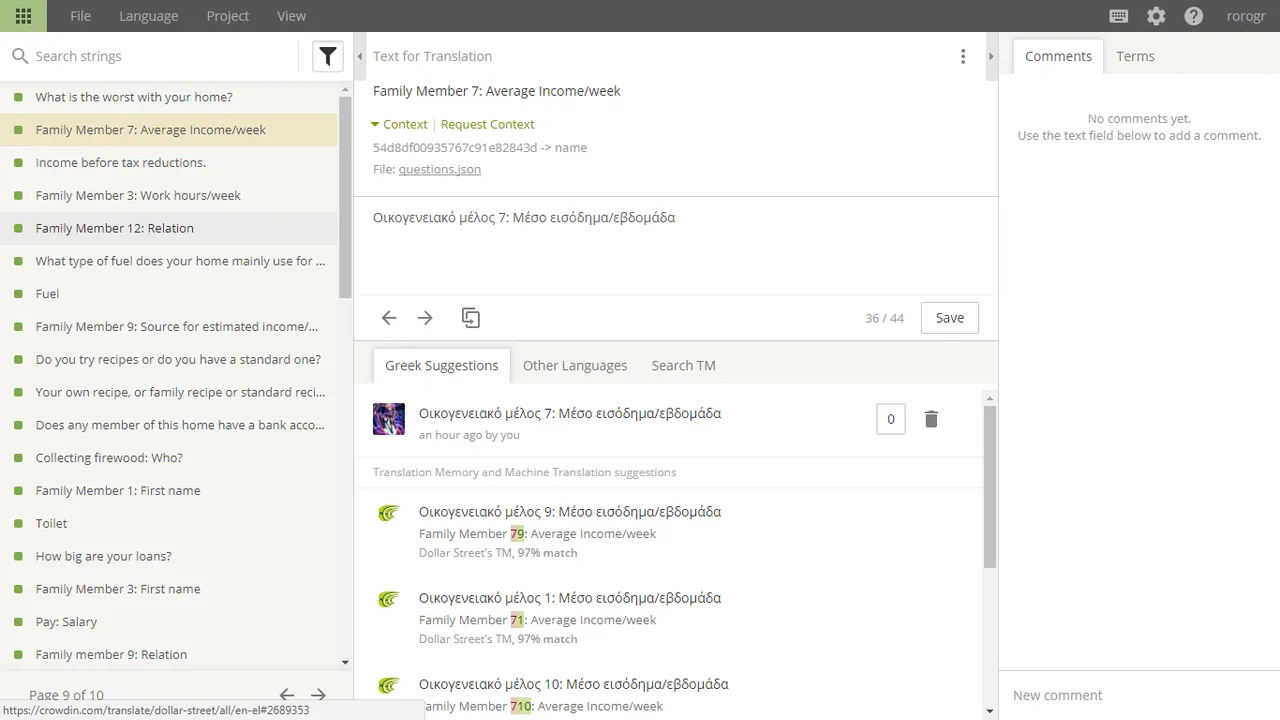
Task: Open the keyboard shortcuts icon
Action: 1119,16
